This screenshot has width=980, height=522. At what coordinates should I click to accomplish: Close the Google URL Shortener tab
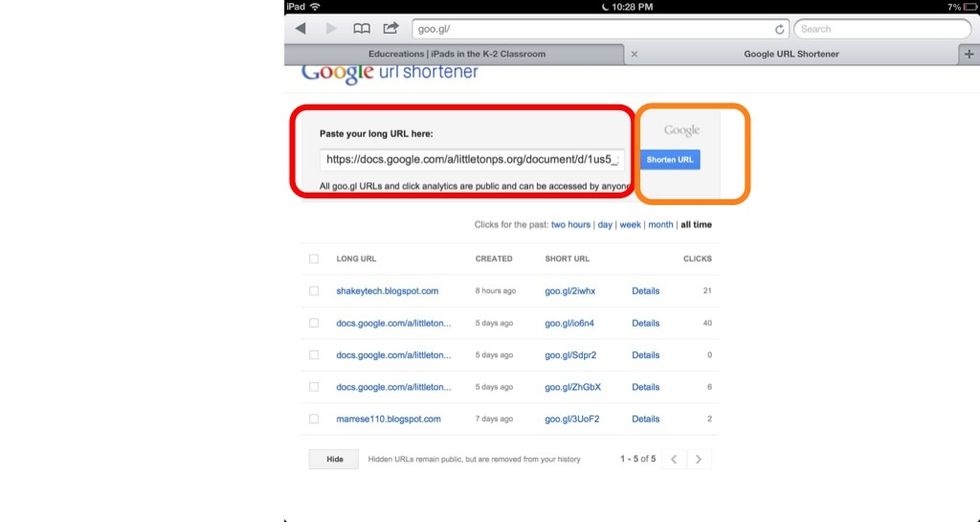tap(634, 54)
